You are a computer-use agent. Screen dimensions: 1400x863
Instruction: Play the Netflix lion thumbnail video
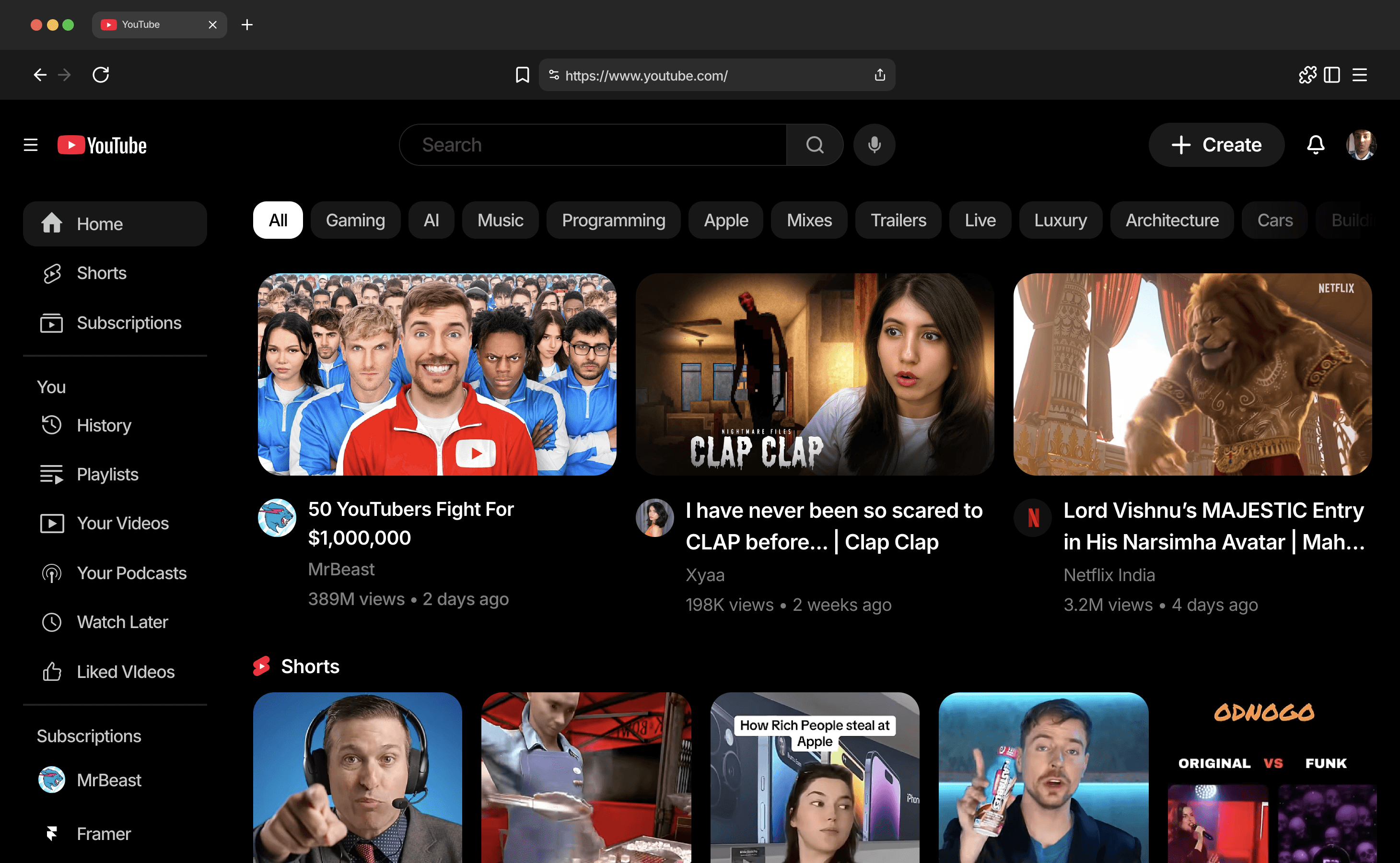click(1192, 374)
